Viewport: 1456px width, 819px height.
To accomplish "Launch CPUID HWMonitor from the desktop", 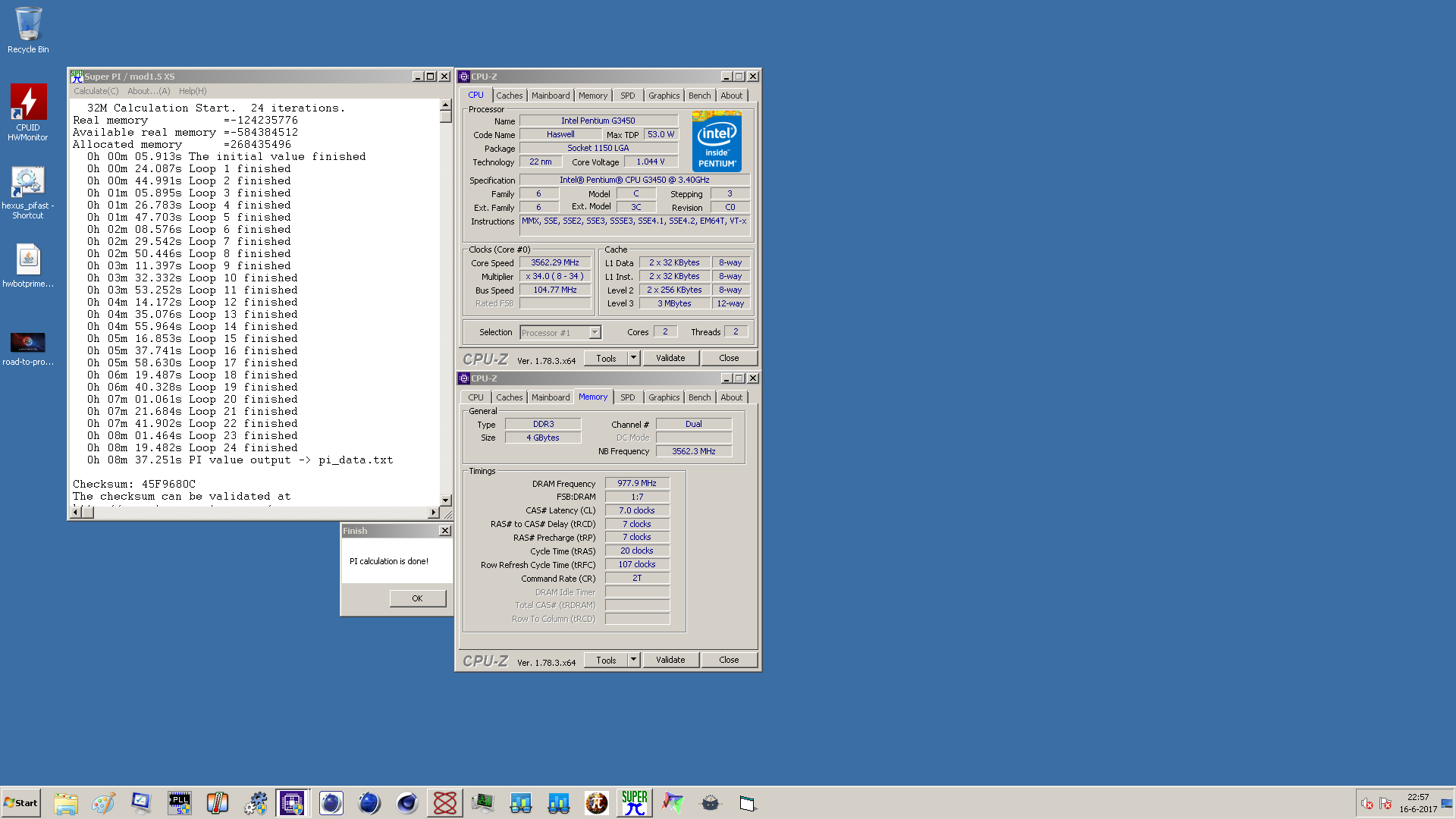I will [x=28, y=112].
